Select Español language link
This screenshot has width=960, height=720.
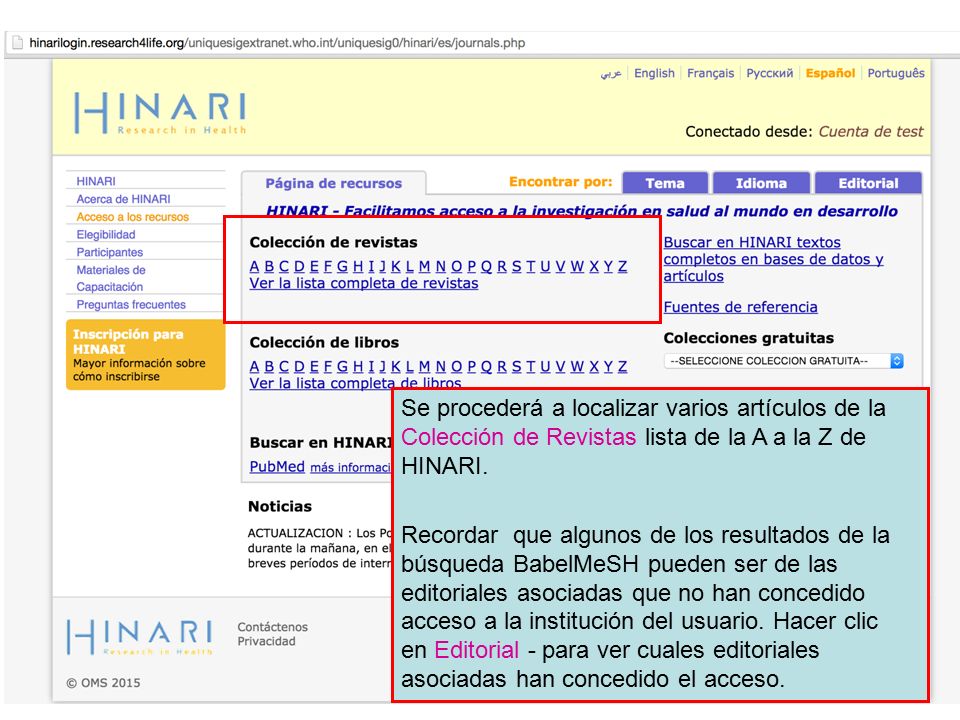point(830,73)
